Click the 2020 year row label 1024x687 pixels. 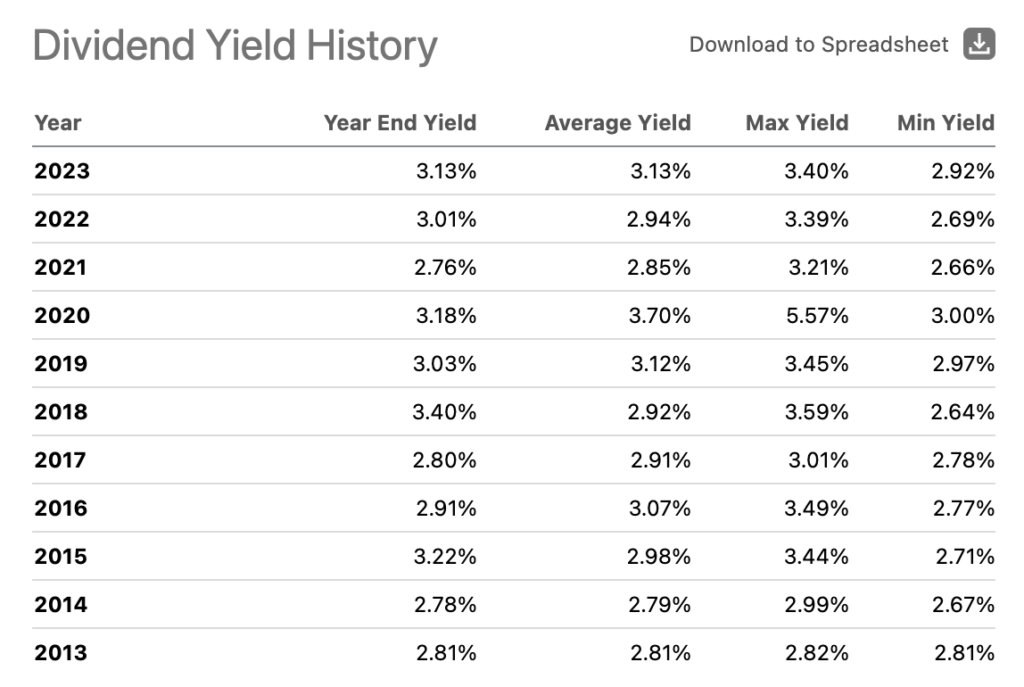pyautogui.click(x=62, y=316)
